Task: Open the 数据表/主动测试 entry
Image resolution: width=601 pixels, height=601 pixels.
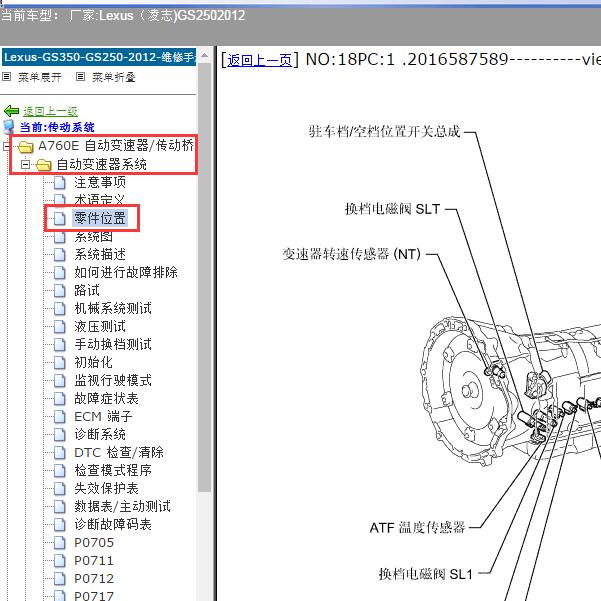Action: point(123,507)
